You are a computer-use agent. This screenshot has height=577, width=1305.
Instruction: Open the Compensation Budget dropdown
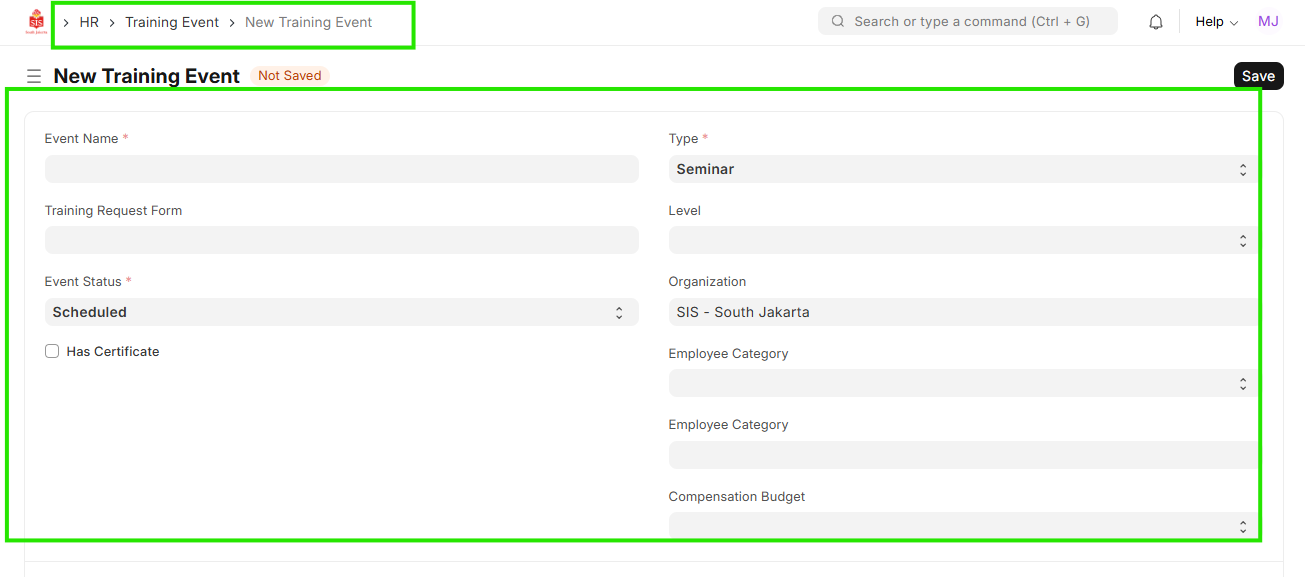960,526
